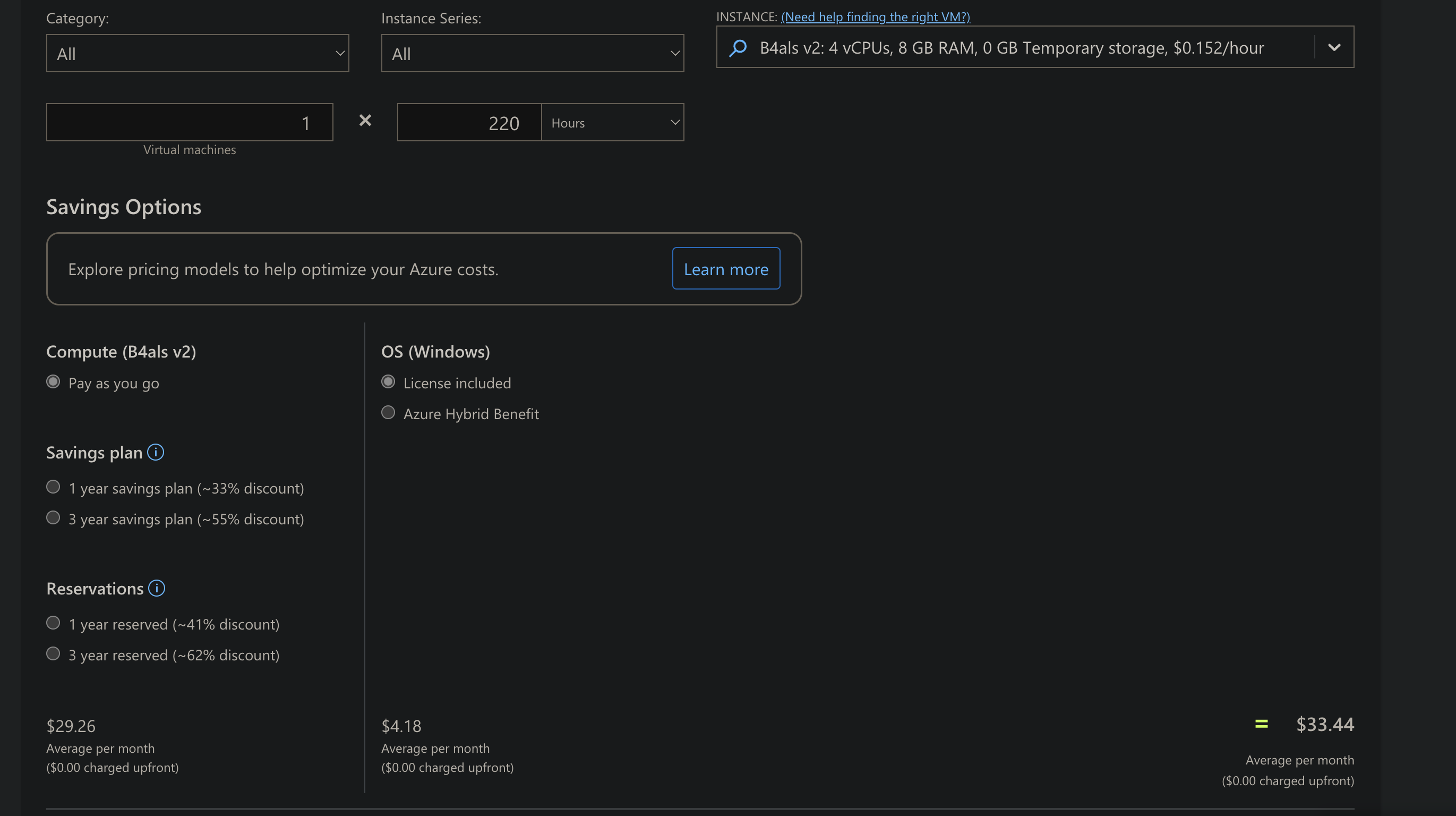This screenshot has width=1456, height=816.
Task: Click the Learn more button
Action: tap(726, 269)
